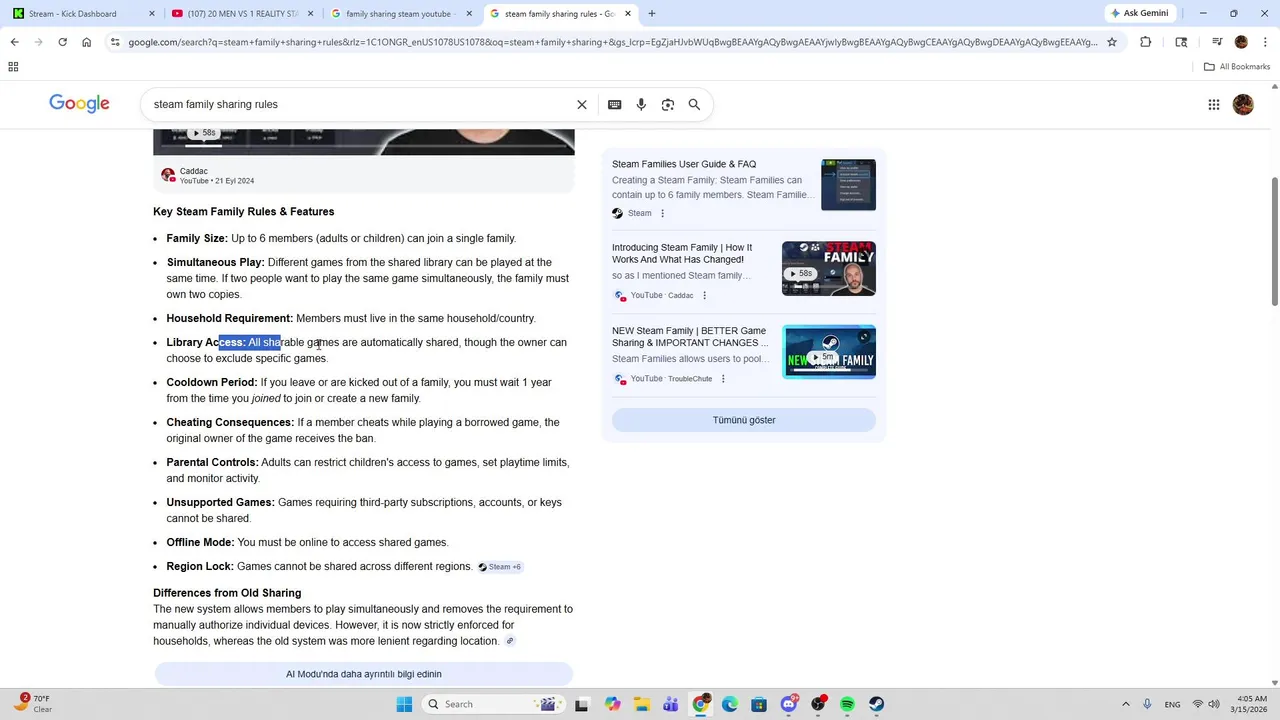Open the Extensions puzzle icon
The height and width of the screenshot is (720, 1280).
click(1145, 42)
